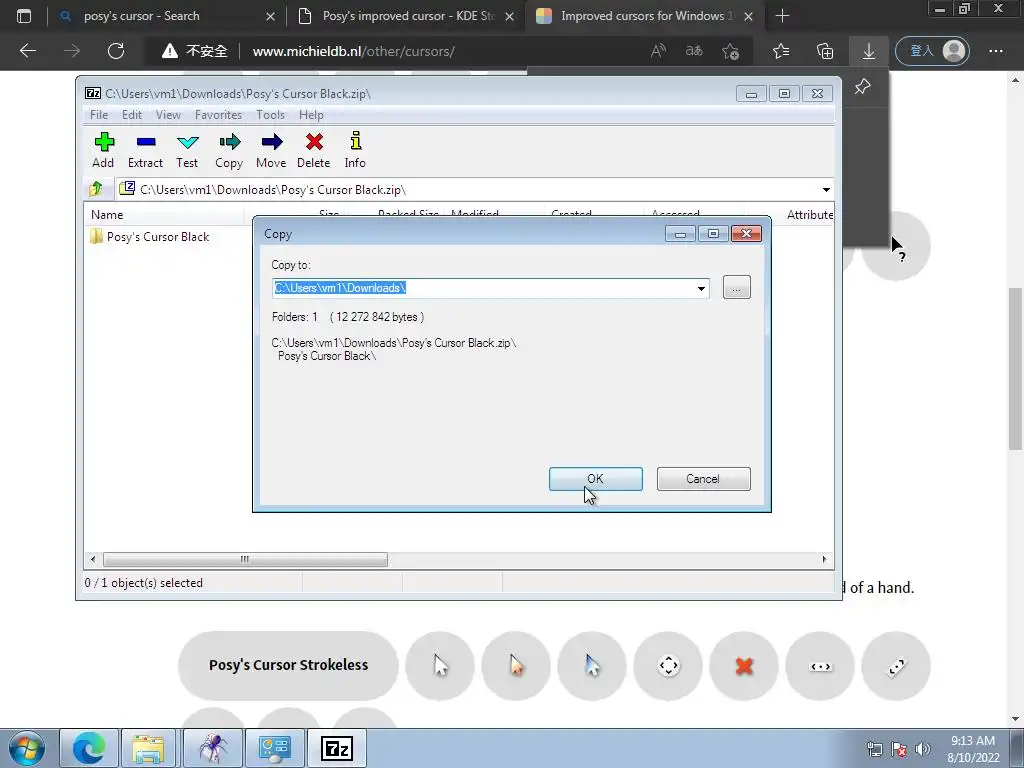
Task: Click the Edge address bar URL
Action: [353, 51]
